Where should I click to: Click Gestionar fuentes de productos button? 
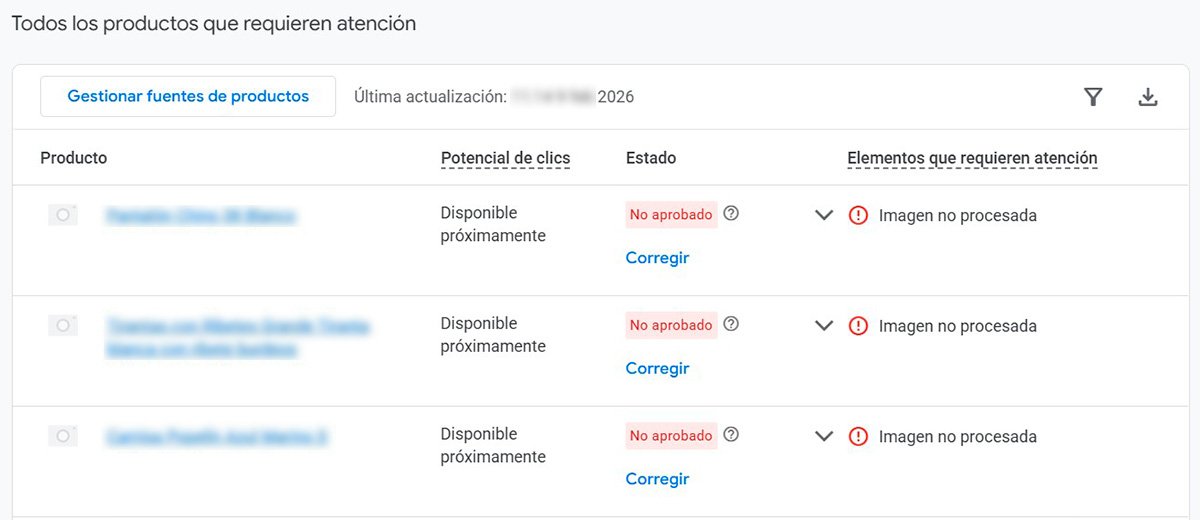pos(188,97)
